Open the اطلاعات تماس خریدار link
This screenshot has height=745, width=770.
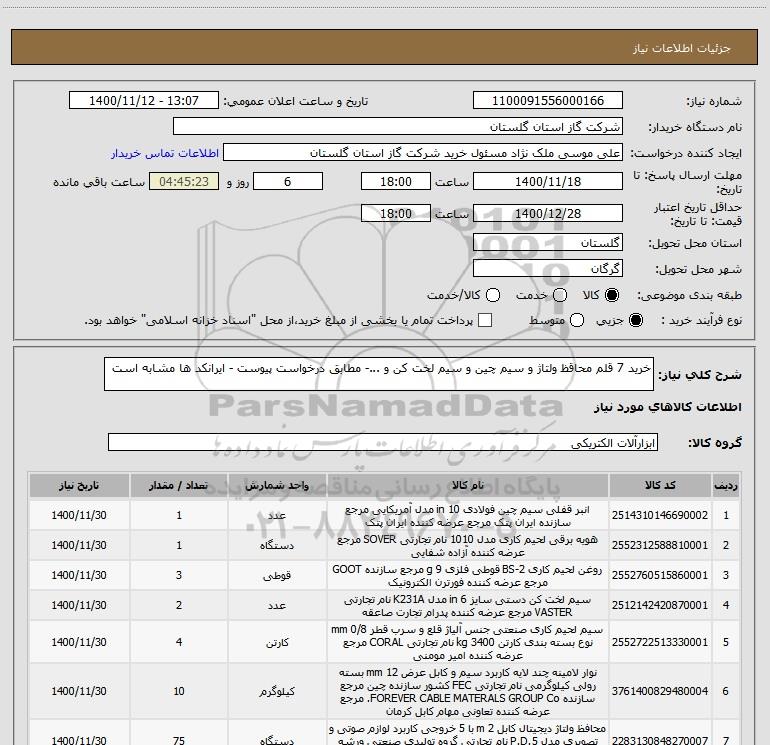(165, 153)
